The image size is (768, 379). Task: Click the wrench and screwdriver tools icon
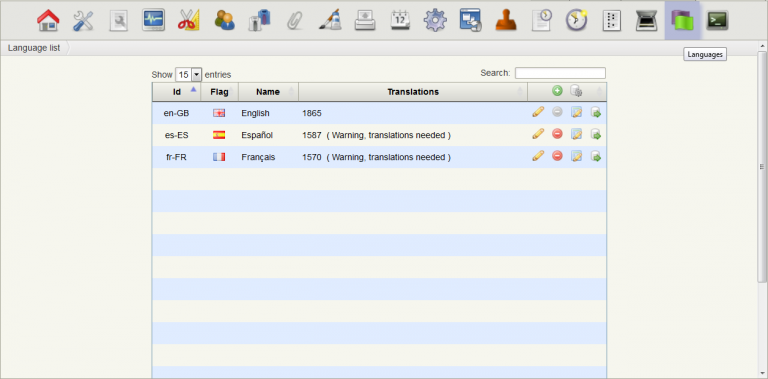83,21
